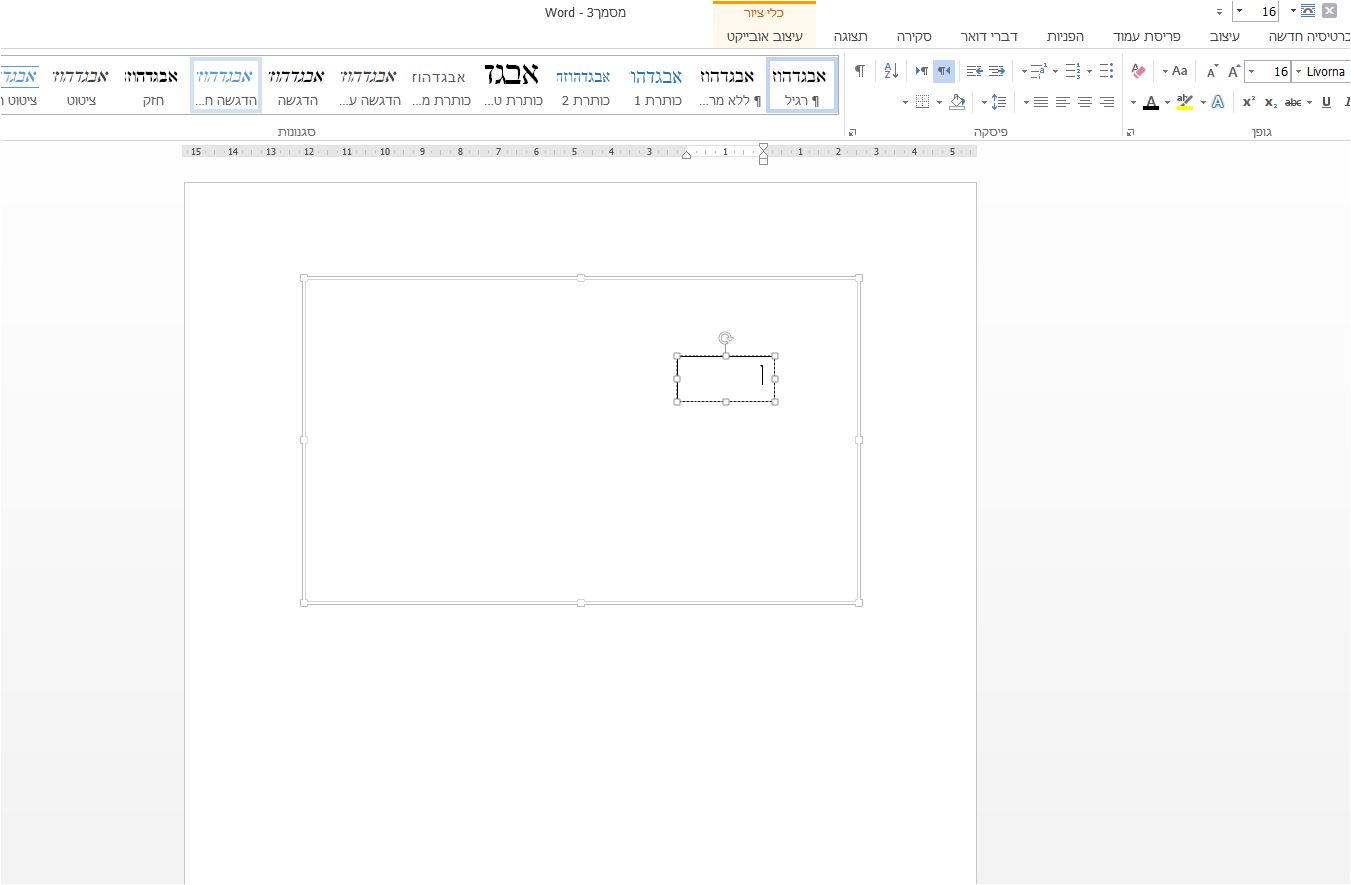This screenshot has height=885, width=1351.
Task: Switch to the הפניות tab
Action: tap(1065, 36)
